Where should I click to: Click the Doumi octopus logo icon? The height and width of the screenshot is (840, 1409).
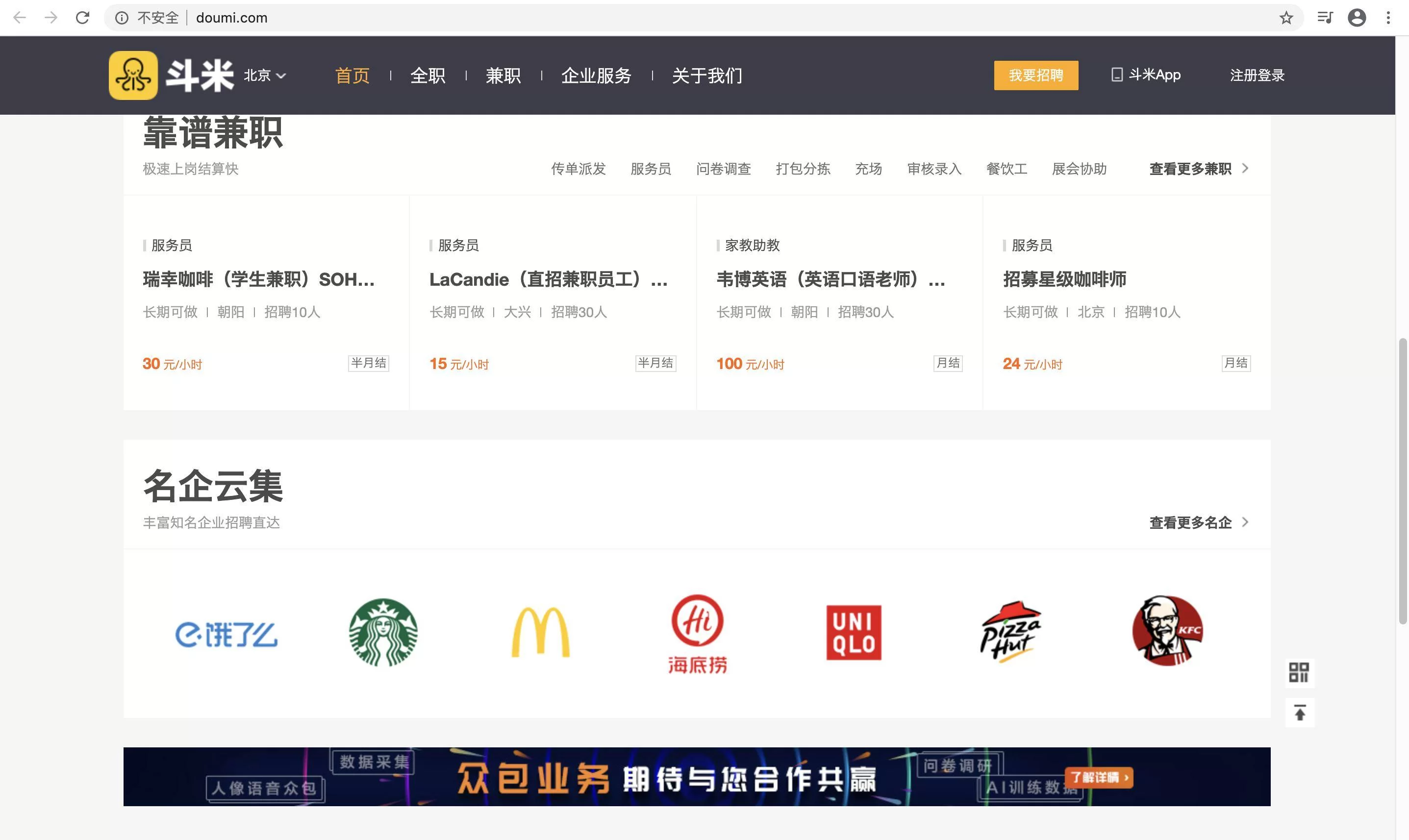[x=133, y=75]
